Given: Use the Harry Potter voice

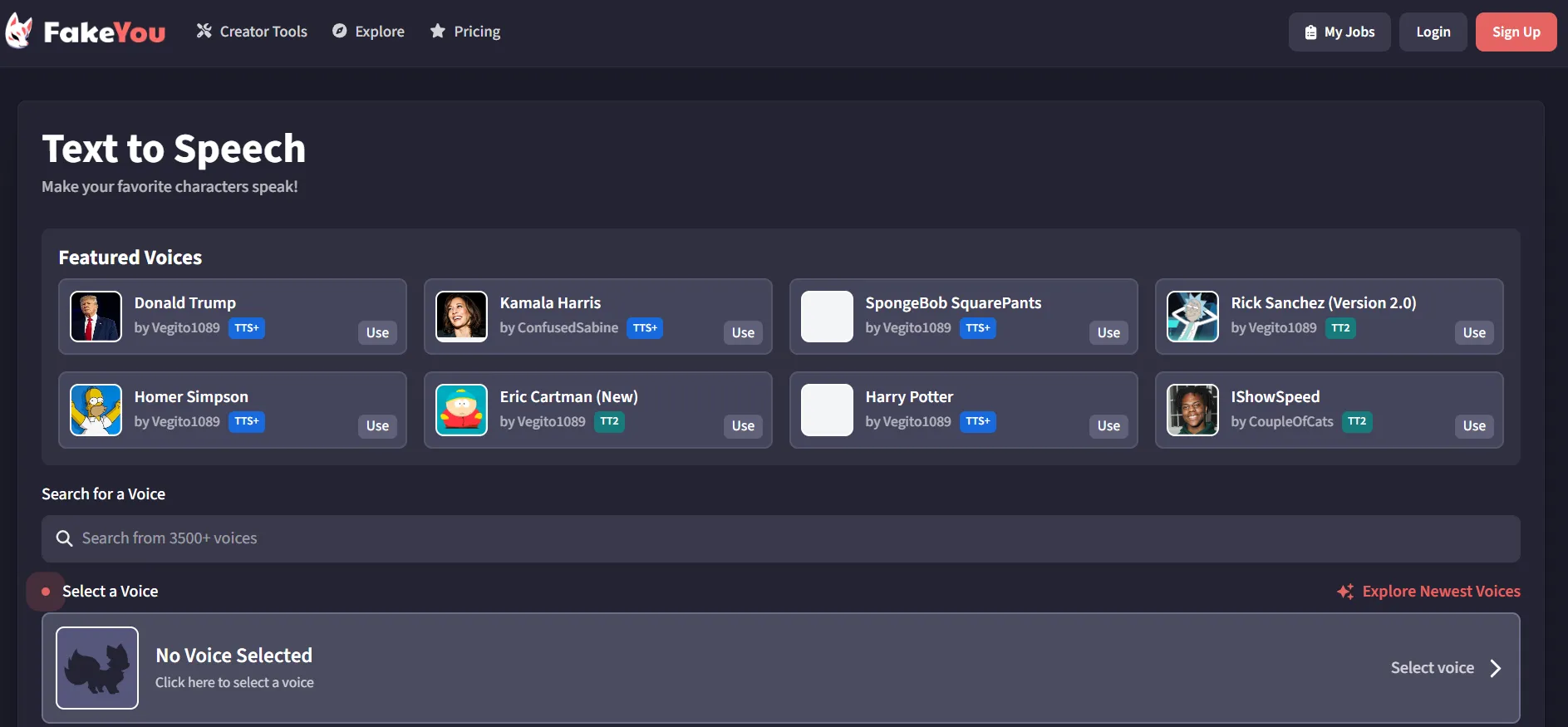Looking at the screenshot, I should (x=1108, y=425).
